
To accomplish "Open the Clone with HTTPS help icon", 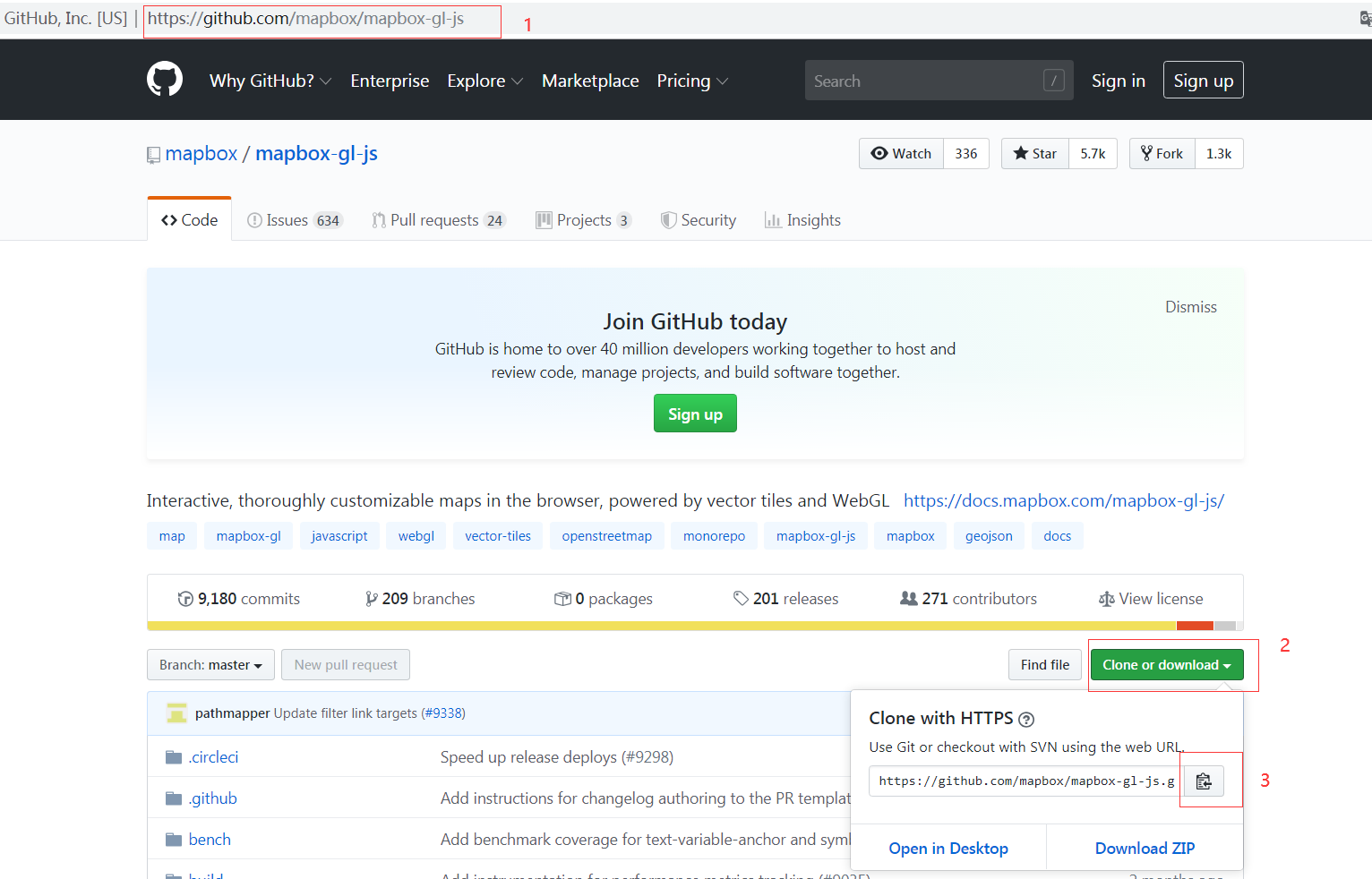I will [1026, 719].
